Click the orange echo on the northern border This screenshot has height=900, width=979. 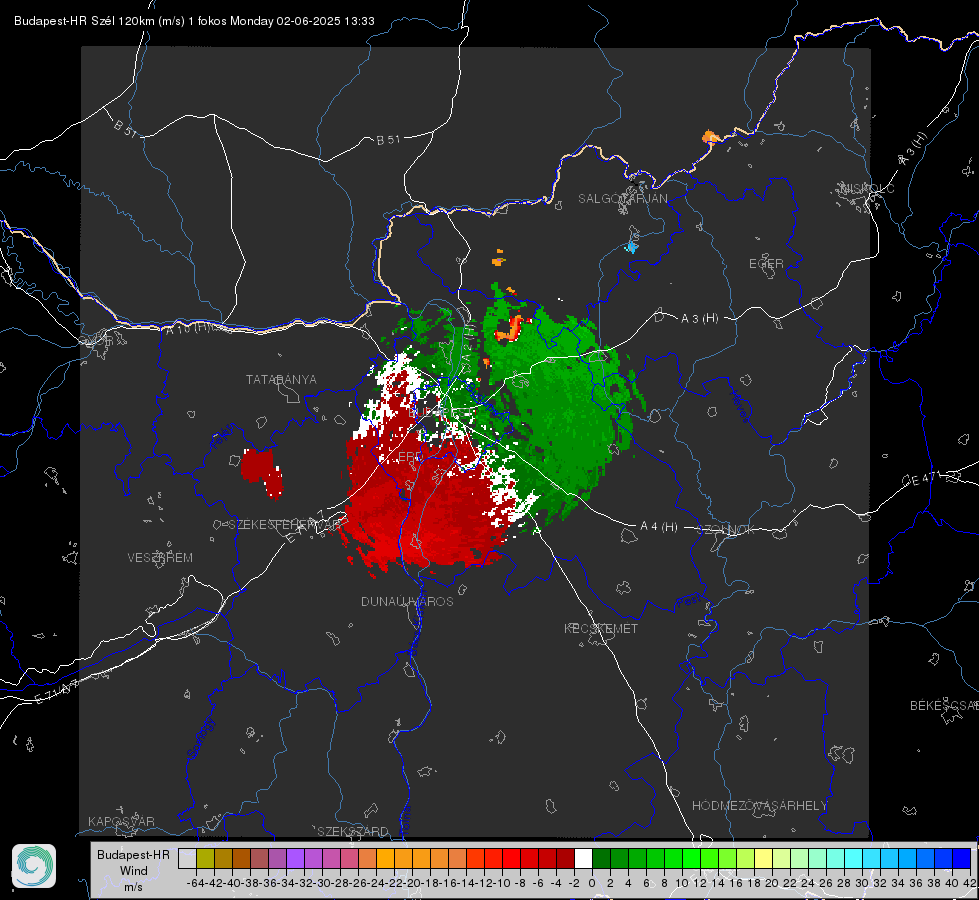[710, 137]
